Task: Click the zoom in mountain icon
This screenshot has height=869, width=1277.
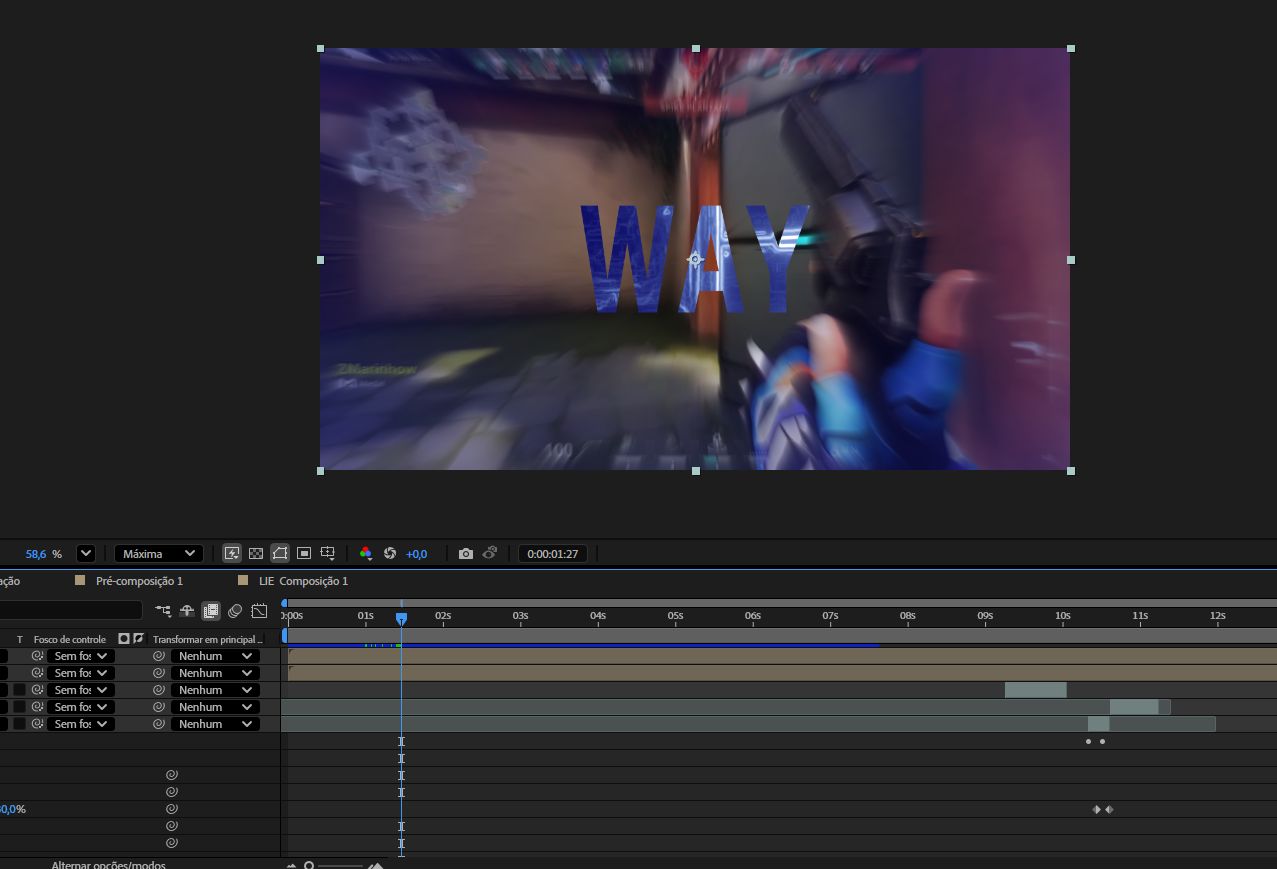Action: coord(376,865)
